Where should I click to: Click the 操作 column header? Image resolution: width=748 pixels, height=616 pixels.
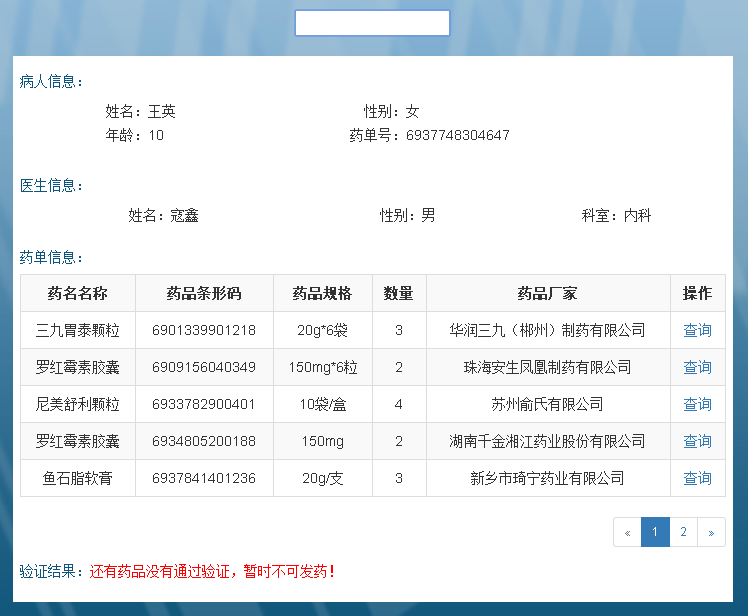[697, 293]
